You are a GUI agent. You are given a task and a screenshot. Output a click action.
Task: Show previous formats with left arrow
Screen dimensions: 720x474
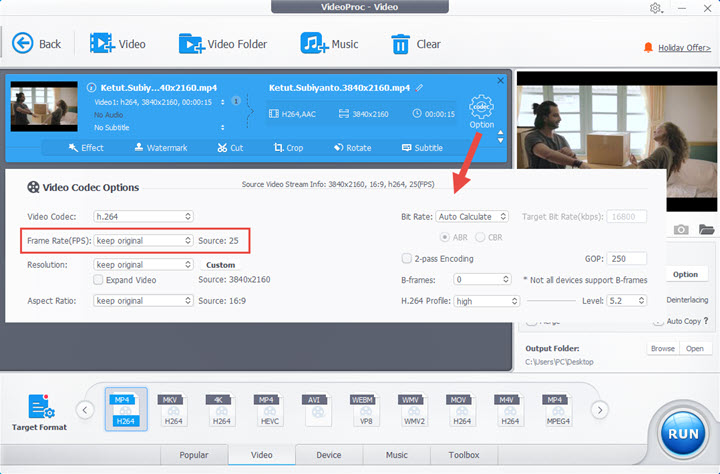coord(85,410)
